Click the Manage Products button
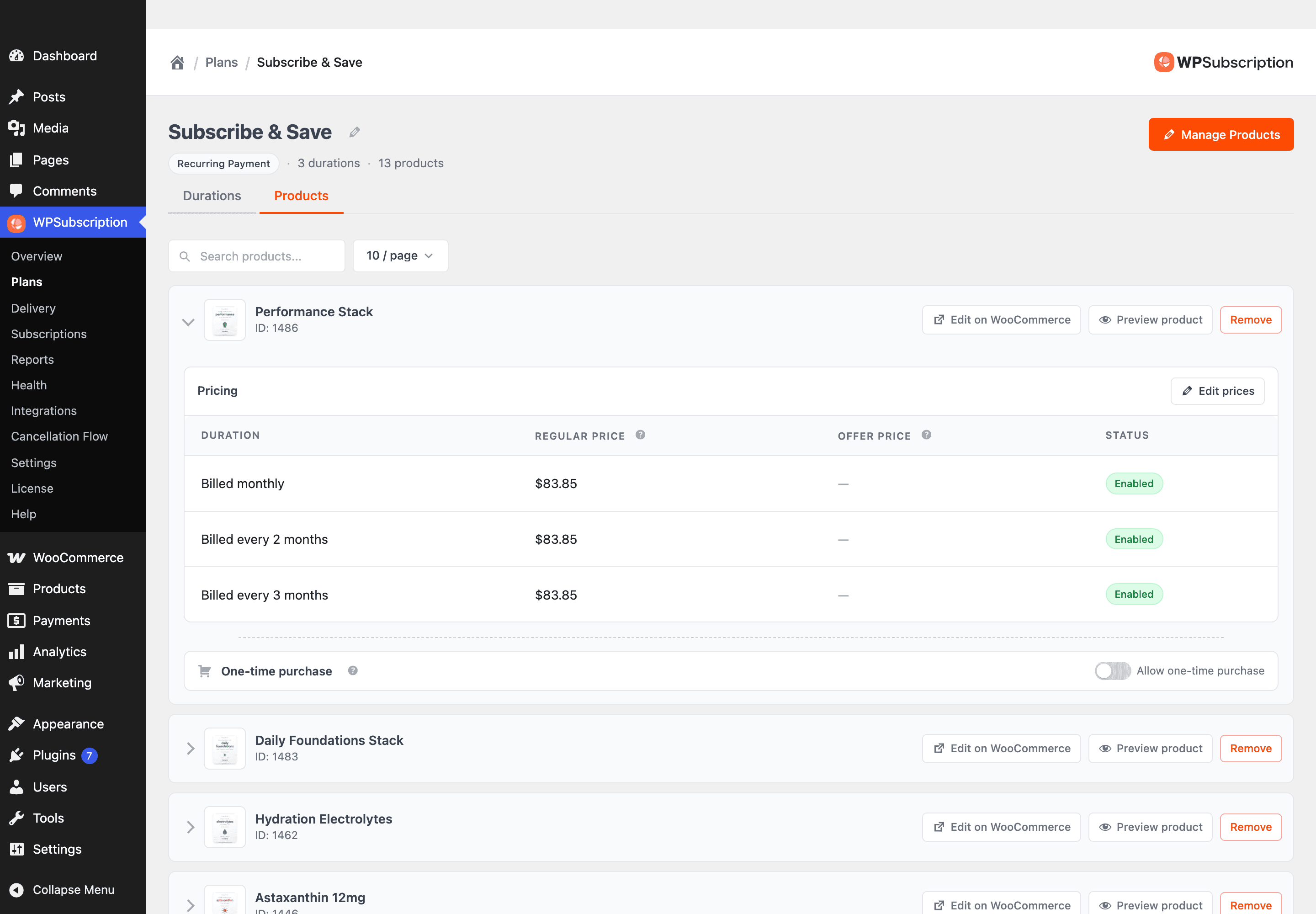Viewport: 1316px width, 914px height. click(1221, 134)
